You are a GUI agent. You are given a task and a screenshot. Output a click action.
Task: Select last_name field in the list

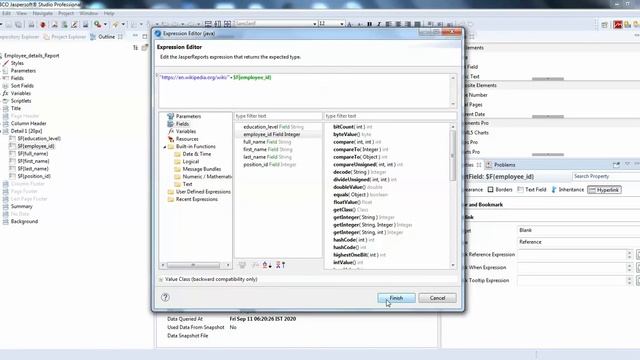pos(267,157)
